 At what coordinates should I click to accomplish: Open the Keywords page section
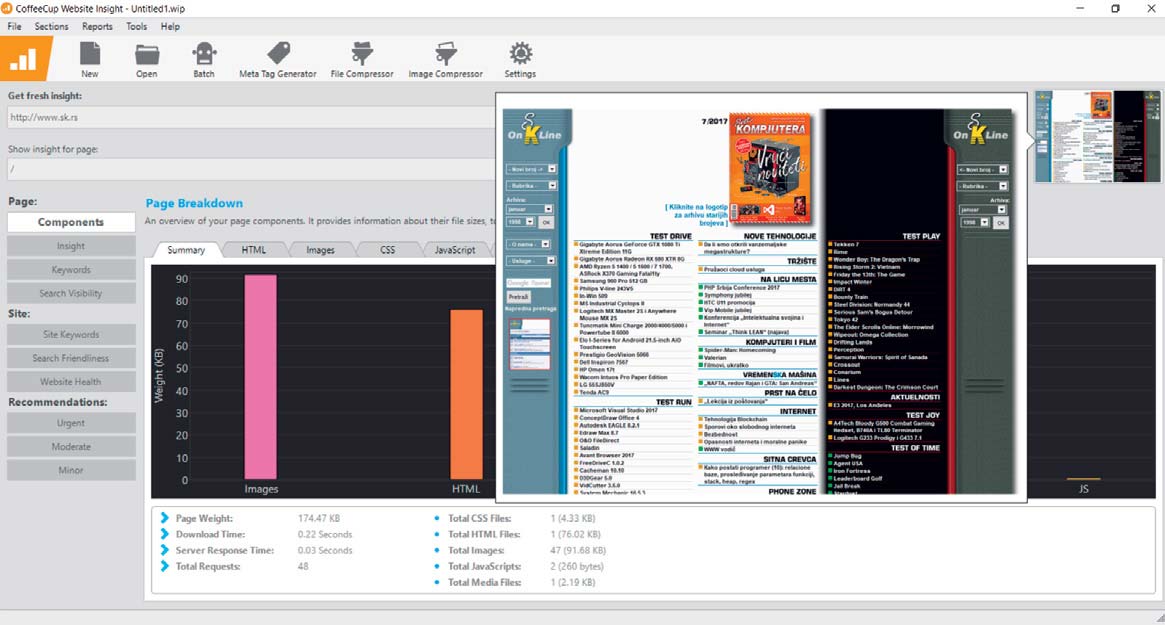pos(71,270)
